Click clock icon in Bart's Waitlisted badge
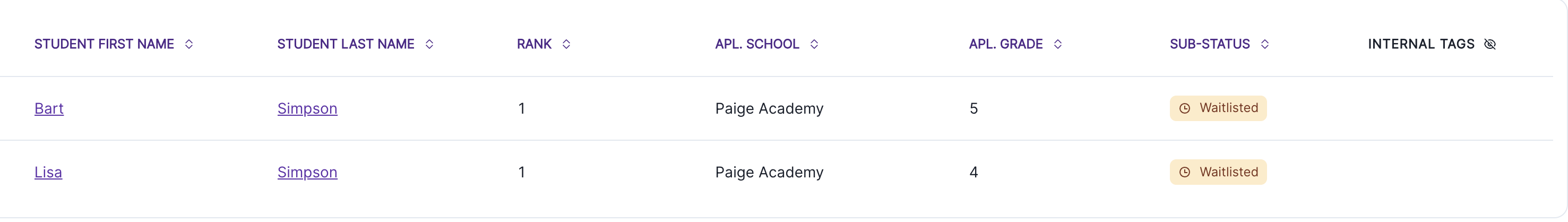 [1185, 108]
